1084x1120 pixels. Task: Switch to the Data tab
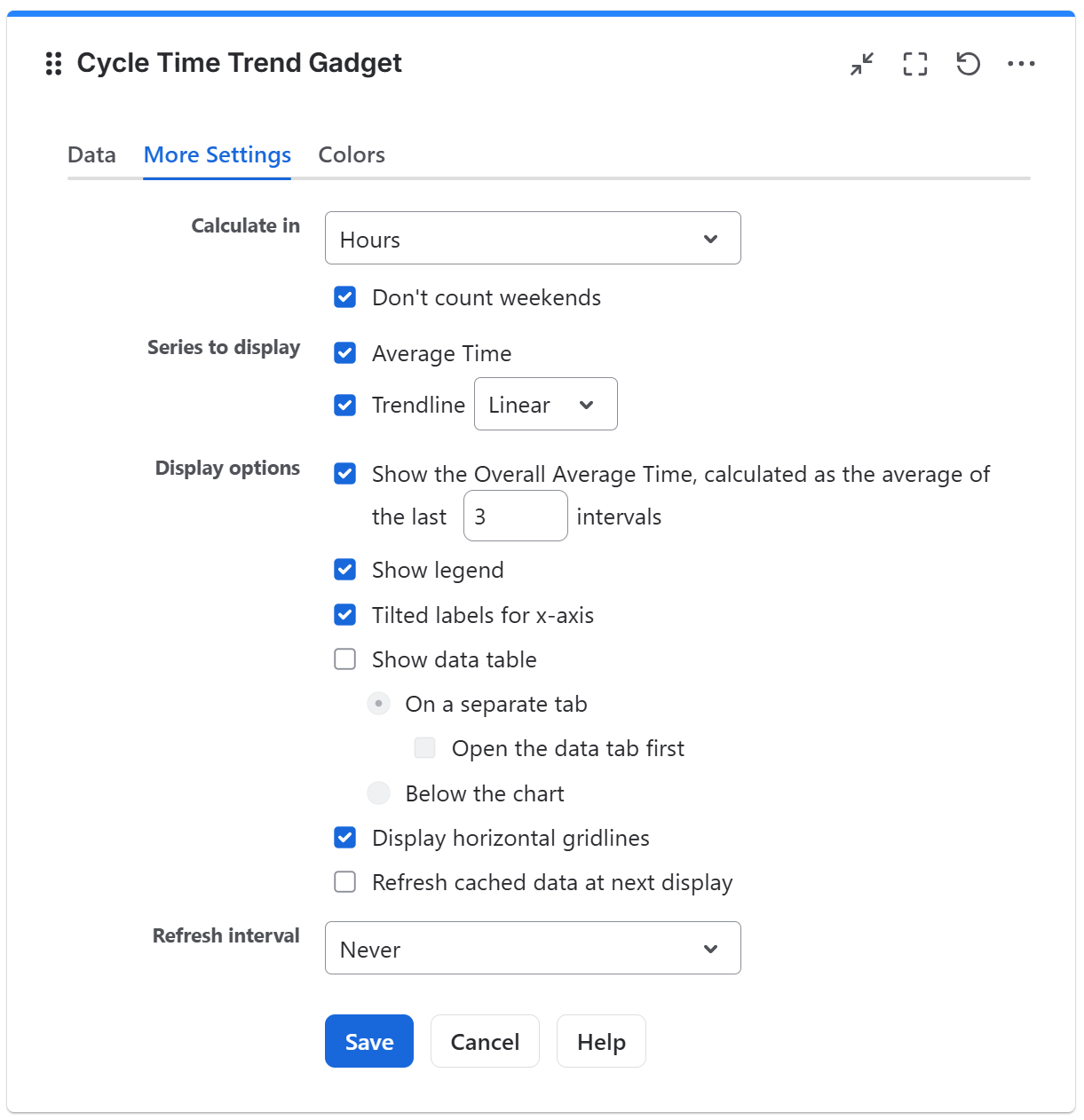[x=91, y=154]
